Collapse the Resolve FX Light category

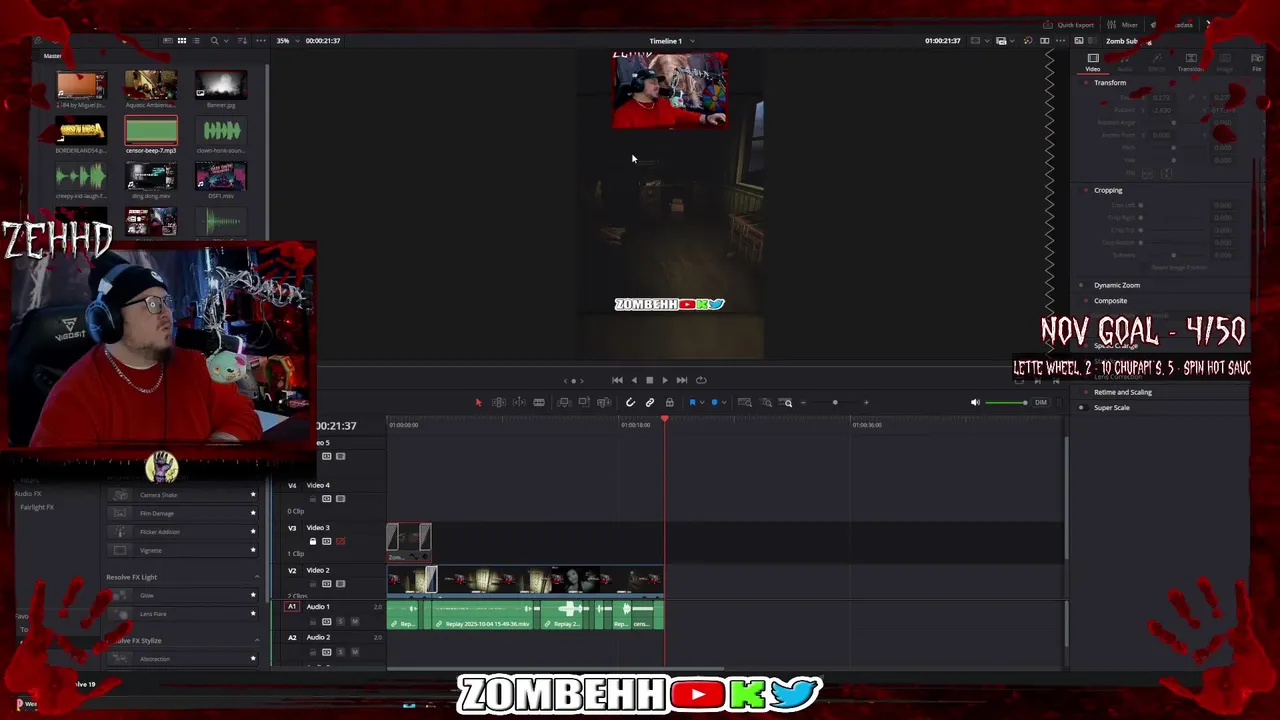pyautogui.click(x=257, y=577)
